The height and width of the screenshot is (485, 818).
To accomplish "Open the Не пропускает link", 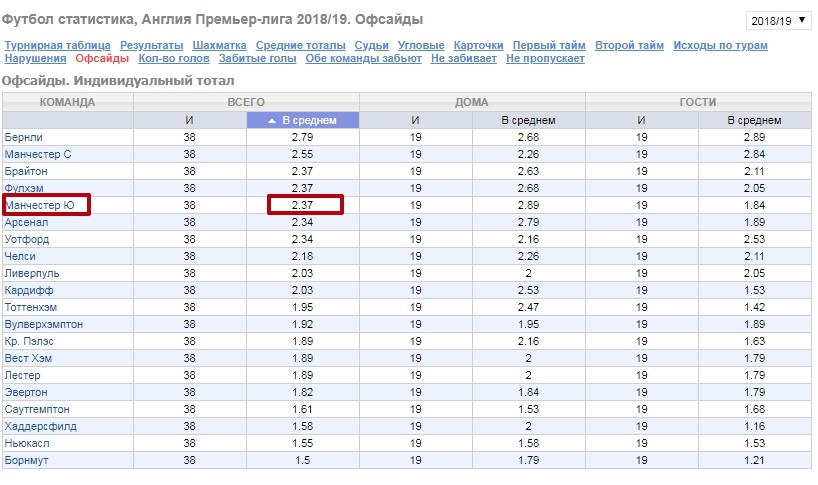I will 545,58.
